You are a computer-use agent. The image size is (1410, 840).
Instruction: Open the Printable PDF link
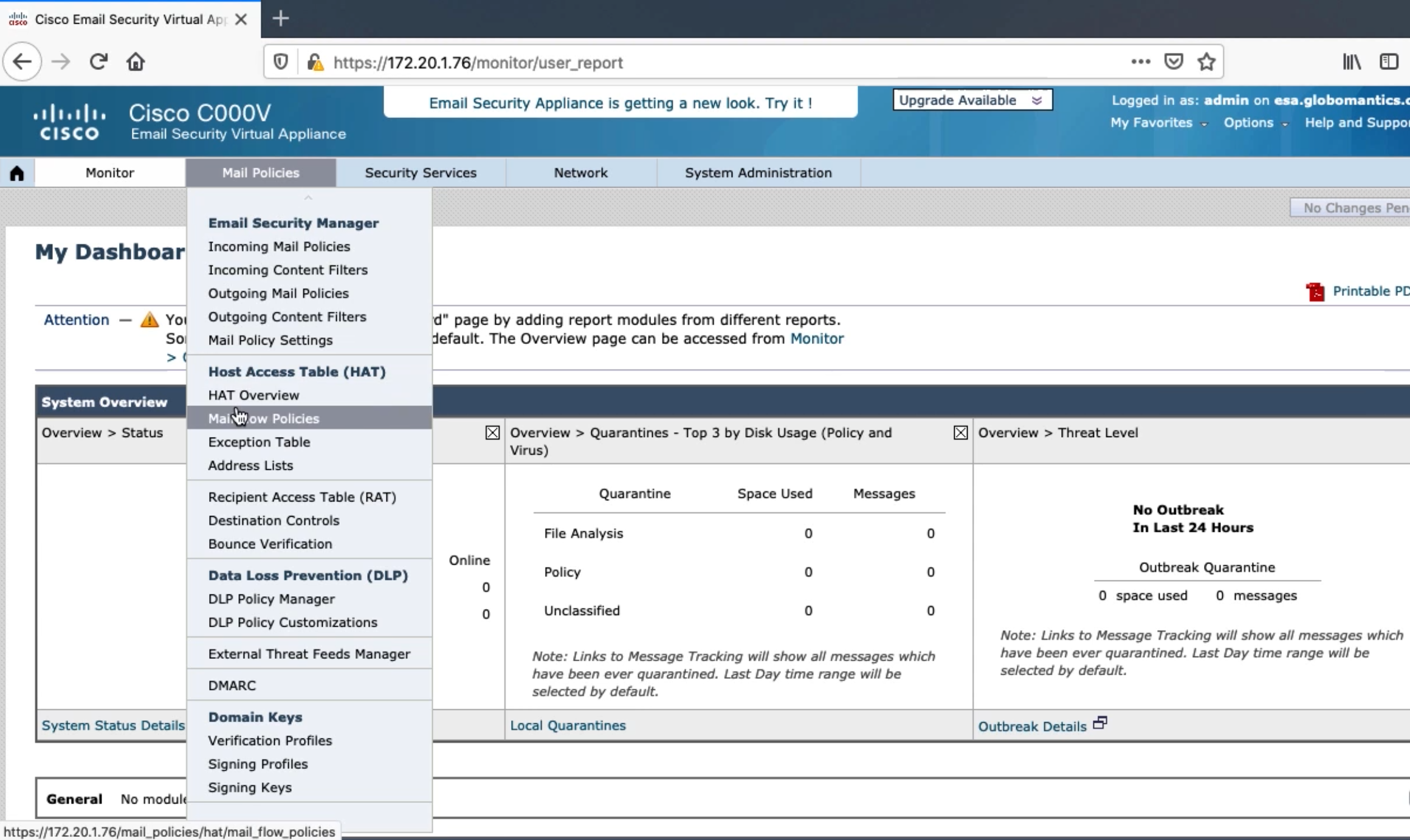tap(1370, 291)
